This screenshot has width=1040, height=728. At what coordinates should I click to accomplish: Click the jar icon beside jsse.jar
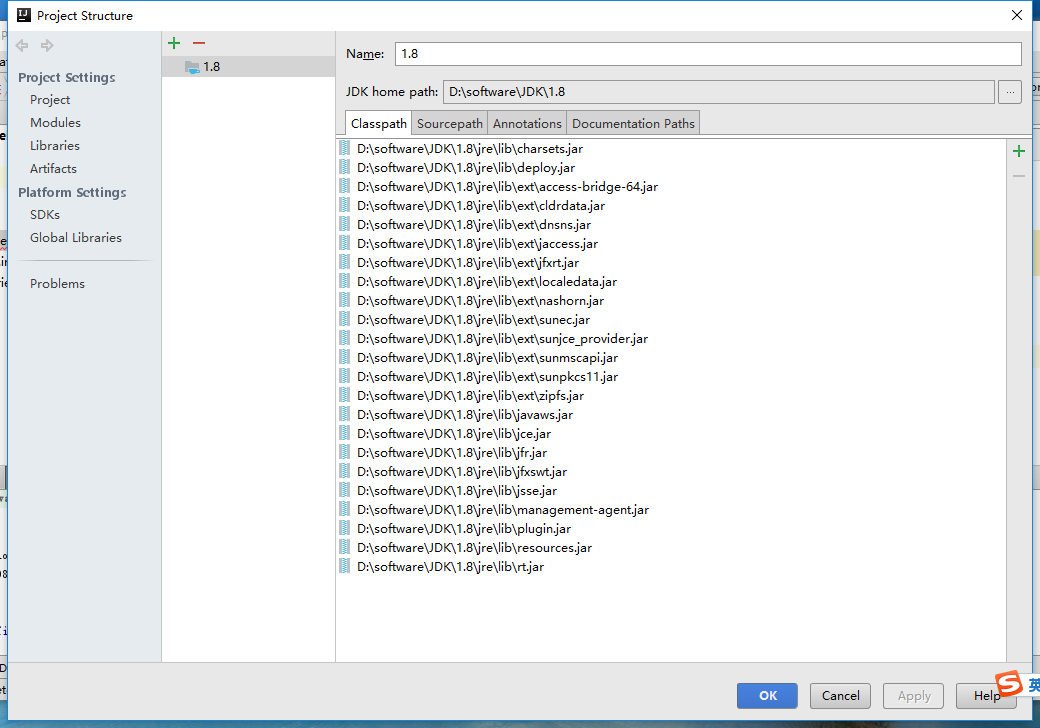[x=344, y=490]
